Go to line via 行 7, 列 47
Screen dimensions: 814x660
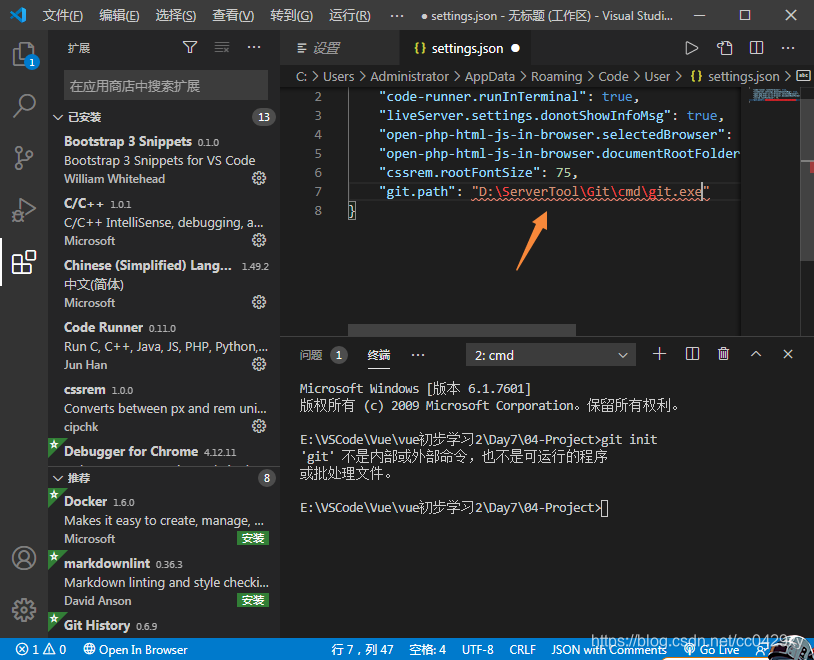click(x=362, y=650)
